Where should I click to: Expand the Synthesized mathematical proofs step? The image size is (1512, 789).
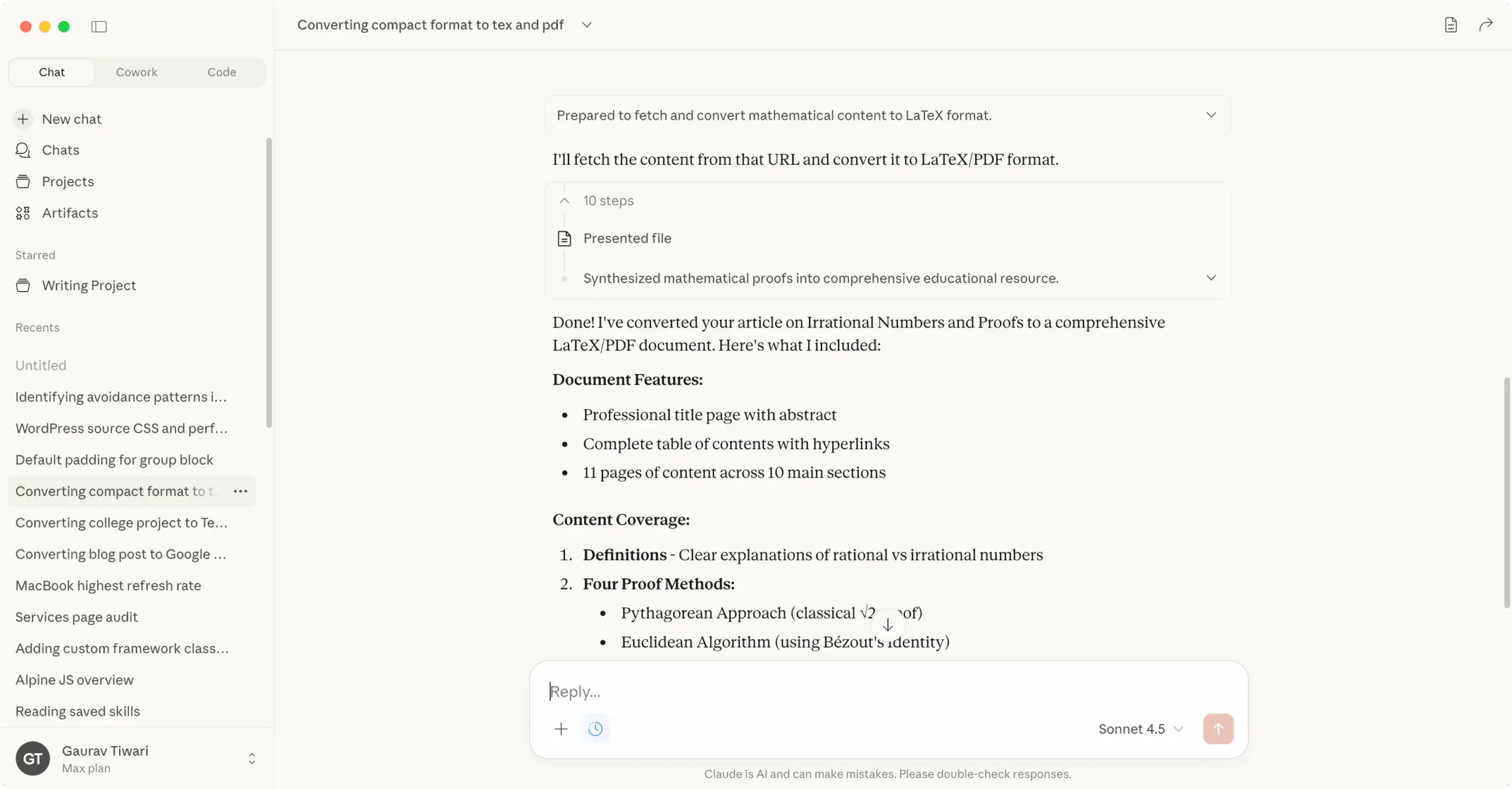[1211, 277]
